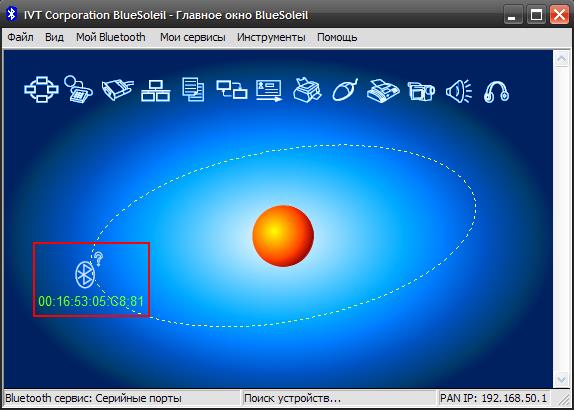The height and width of the screenshot is (410, 574).
Task: Open the Вид menu
Action: (55, 37)
